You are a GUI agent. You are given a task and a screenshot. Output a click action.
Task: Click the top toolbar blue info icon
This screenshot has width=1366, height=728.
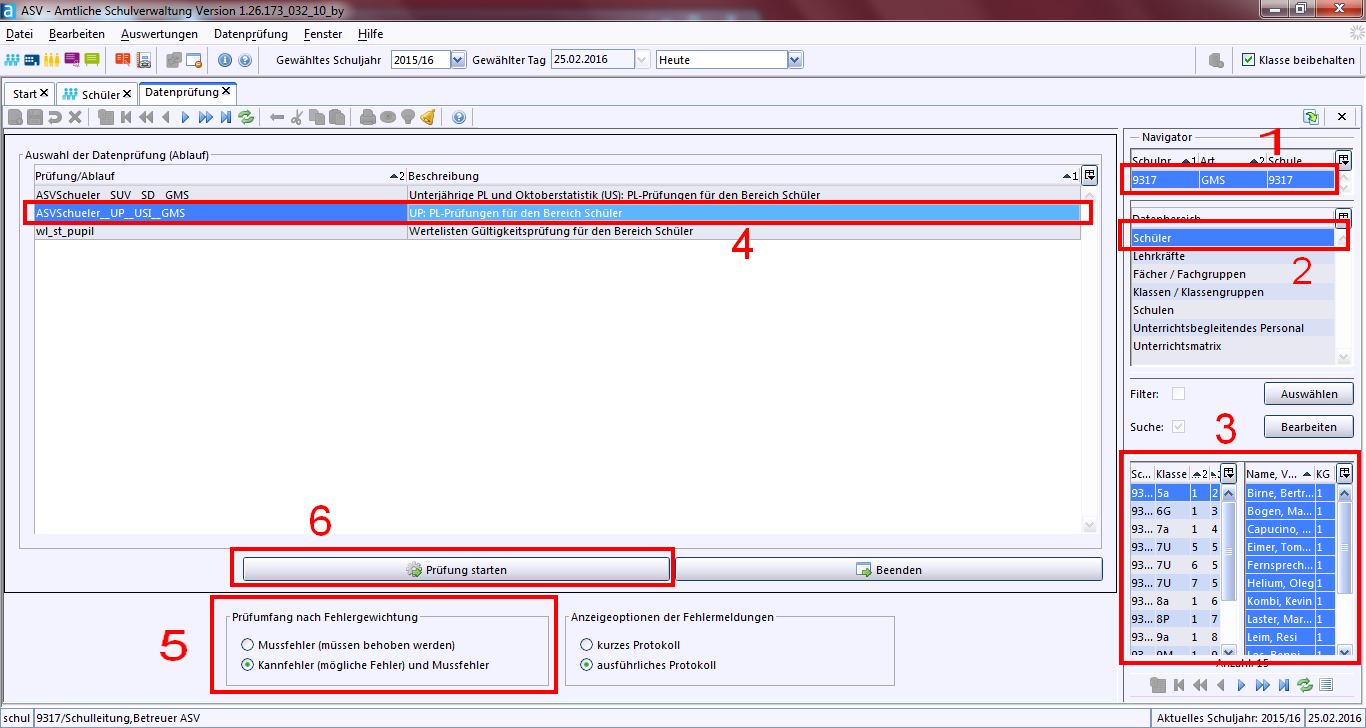pos(225,60)
